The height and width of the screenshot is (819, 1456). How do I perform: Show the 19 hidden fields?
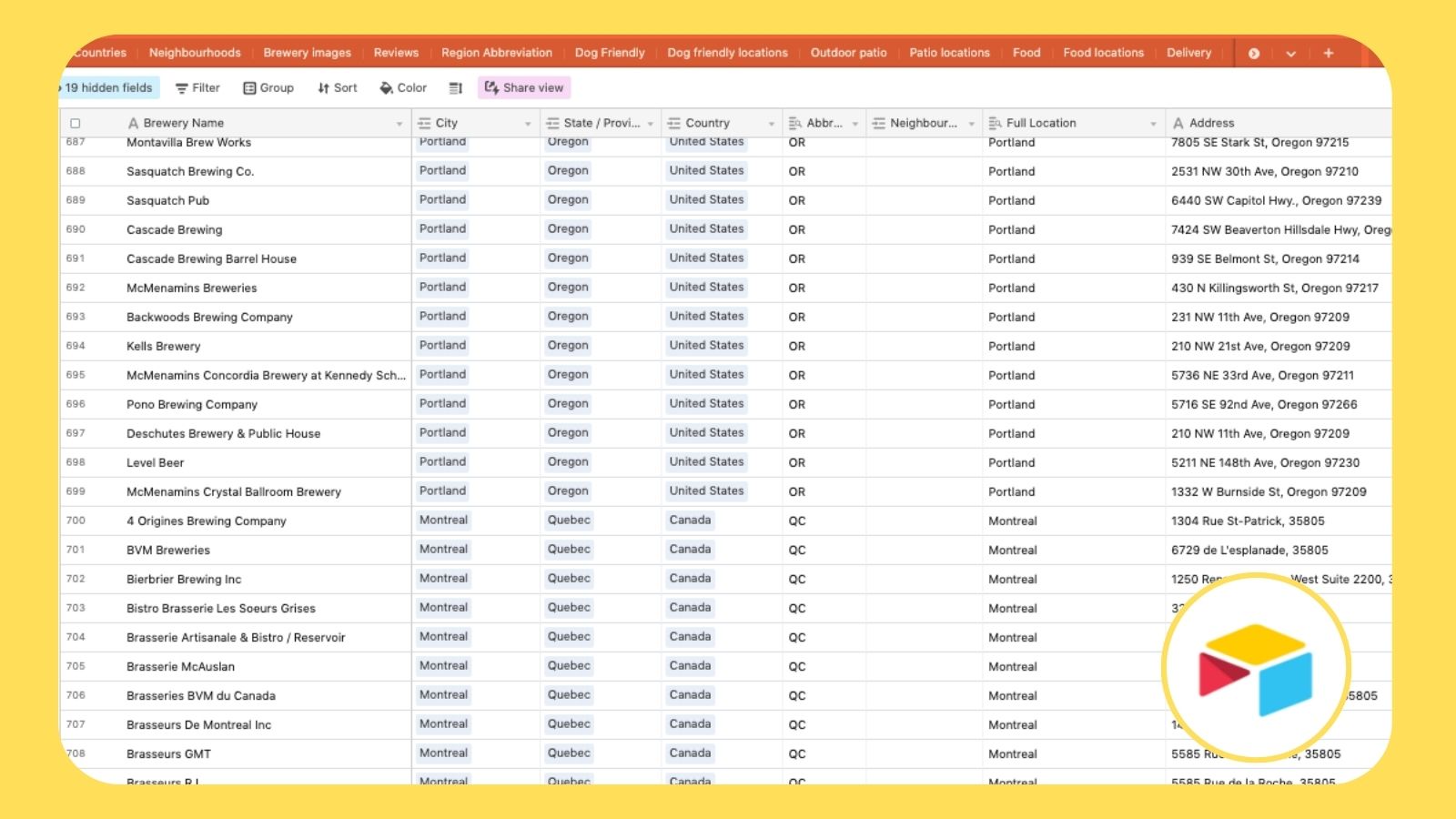pyautogui.click(x=107, y=87)
